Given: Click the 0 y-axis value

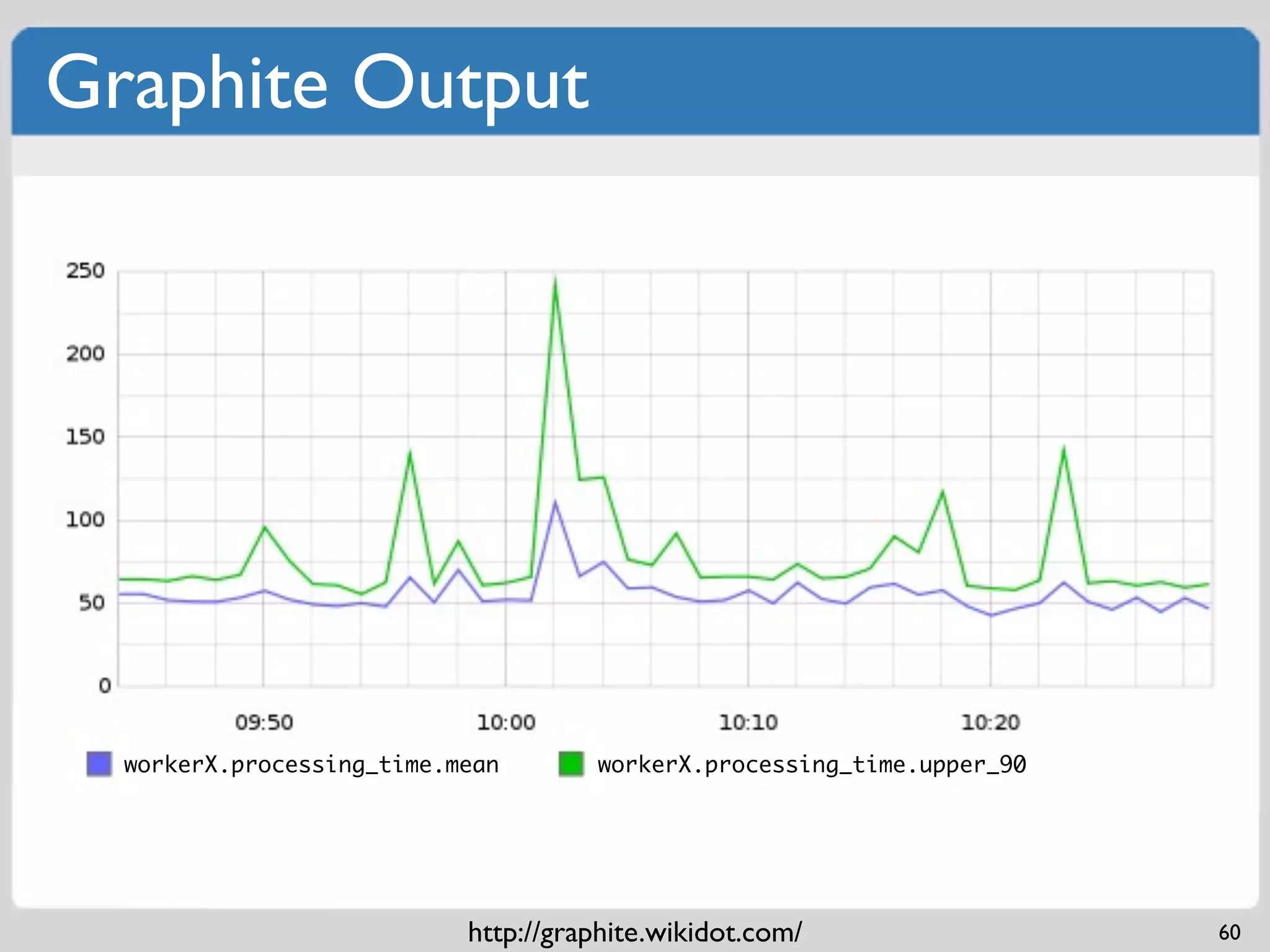Looking at the screenshot, I should (x=105, y=685).
